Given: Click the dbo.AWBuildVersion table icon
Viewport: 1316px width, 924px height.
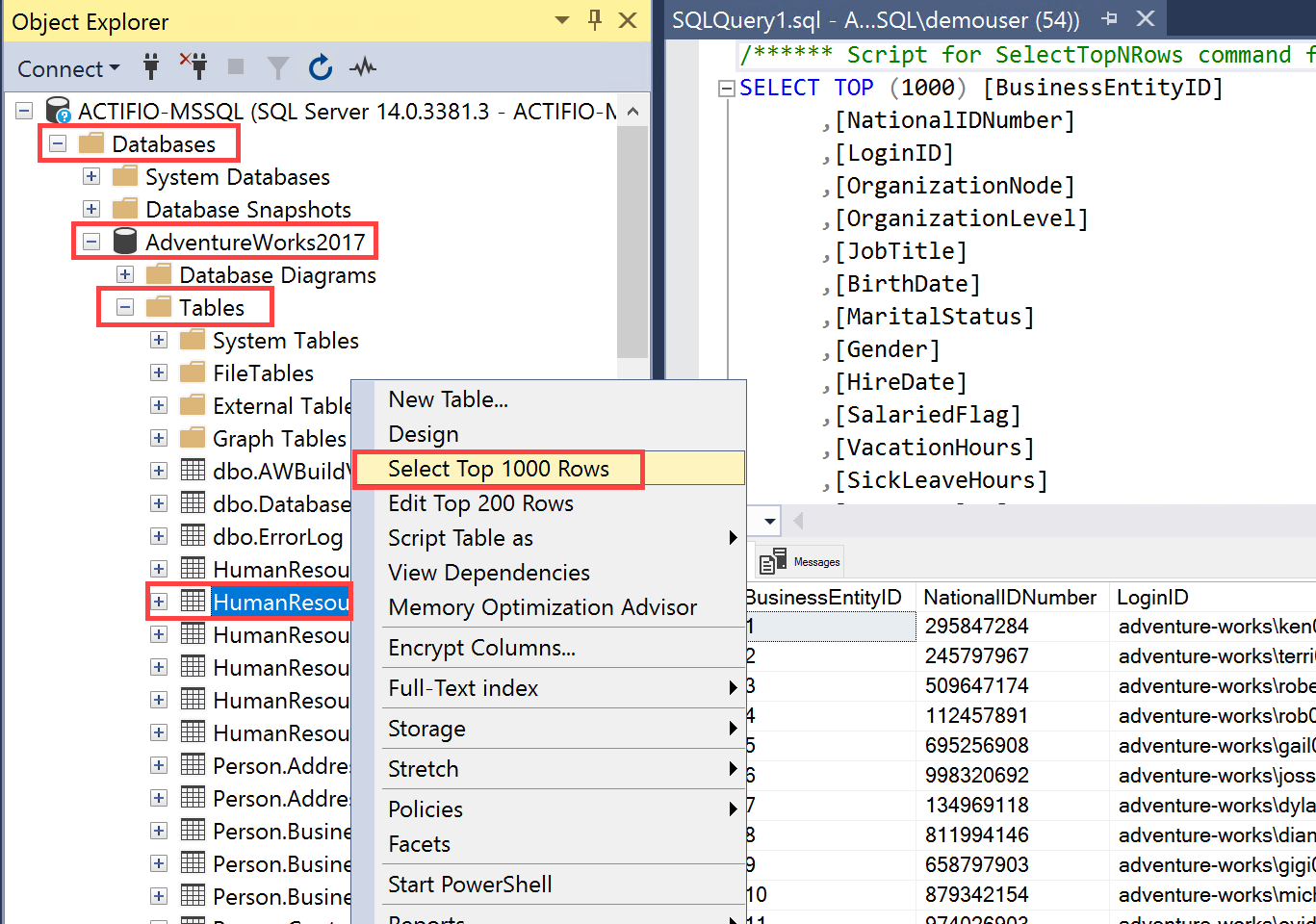Looking at the screenshot, I should [x=193, y=471].
